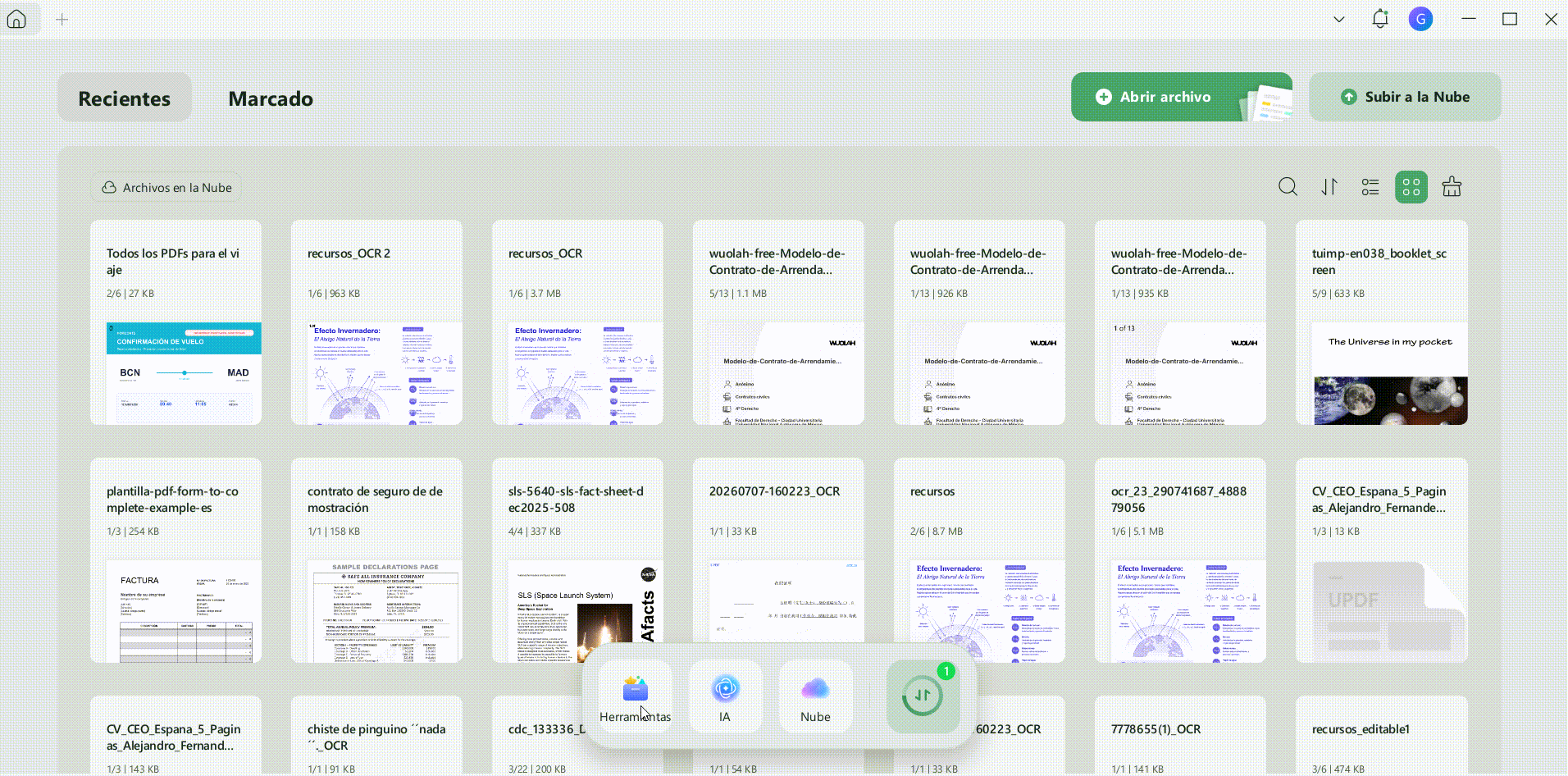The height and width of the screenshot is (776, 1568).
Task: Open CV_CEO_Espana_5_Paginas 13 KB file
Action: tap(1382, 560)
